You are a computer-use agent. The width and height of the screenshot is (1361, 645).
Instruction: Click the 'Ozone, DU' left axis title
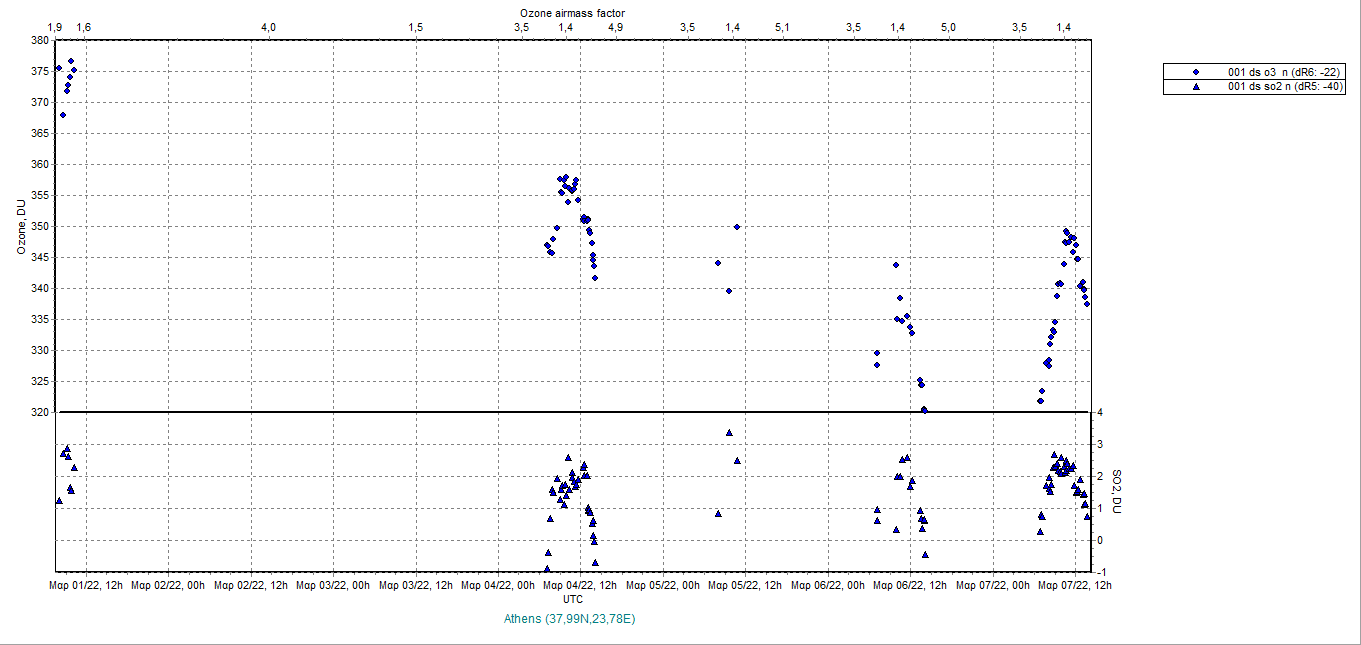(x=21, y=228)
